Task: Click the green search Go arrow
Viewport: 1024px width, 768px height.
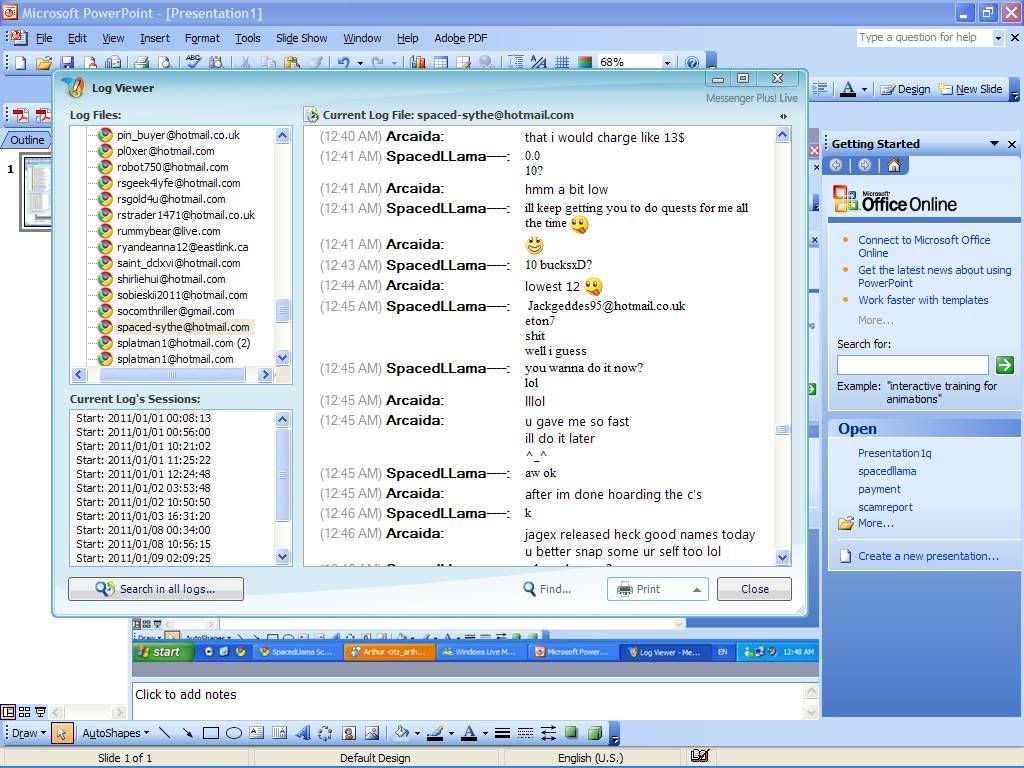Action: [x=1004, y=364]
